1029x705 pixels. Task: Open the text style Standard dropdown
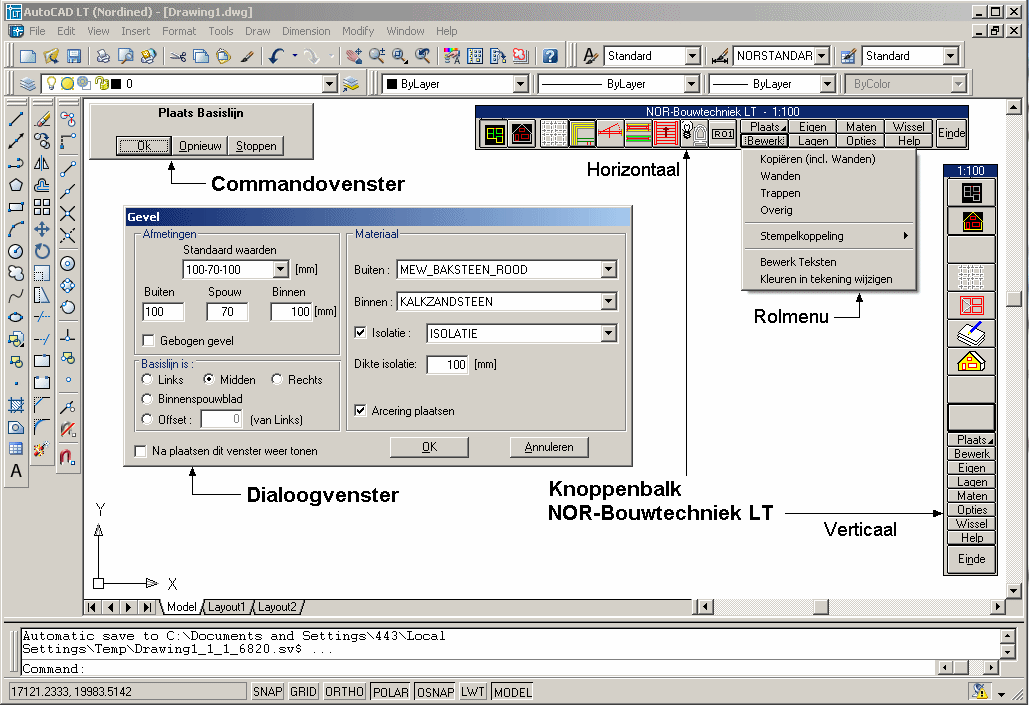[x=692, y=56]
